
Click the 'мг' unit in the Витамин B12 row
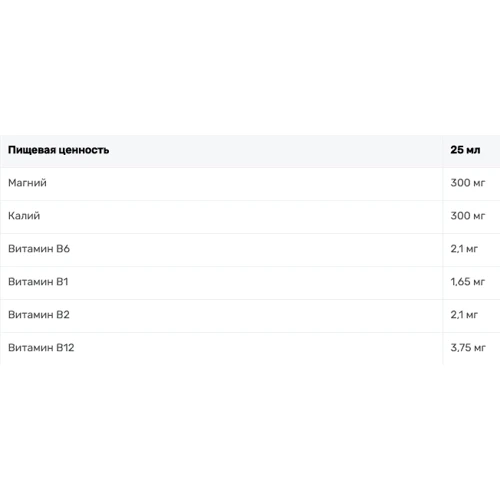(x=480, y=349)
